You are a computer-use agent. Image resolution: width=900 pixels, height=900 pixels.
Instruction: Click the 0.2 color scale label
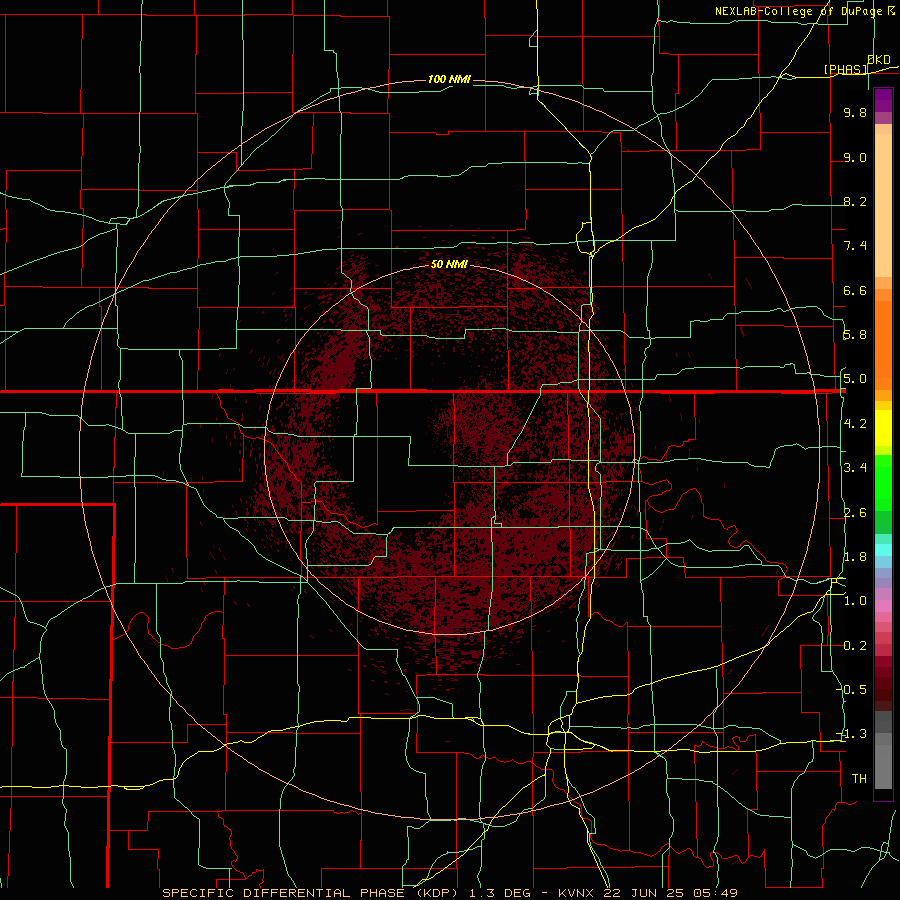[x=855, y=646]
